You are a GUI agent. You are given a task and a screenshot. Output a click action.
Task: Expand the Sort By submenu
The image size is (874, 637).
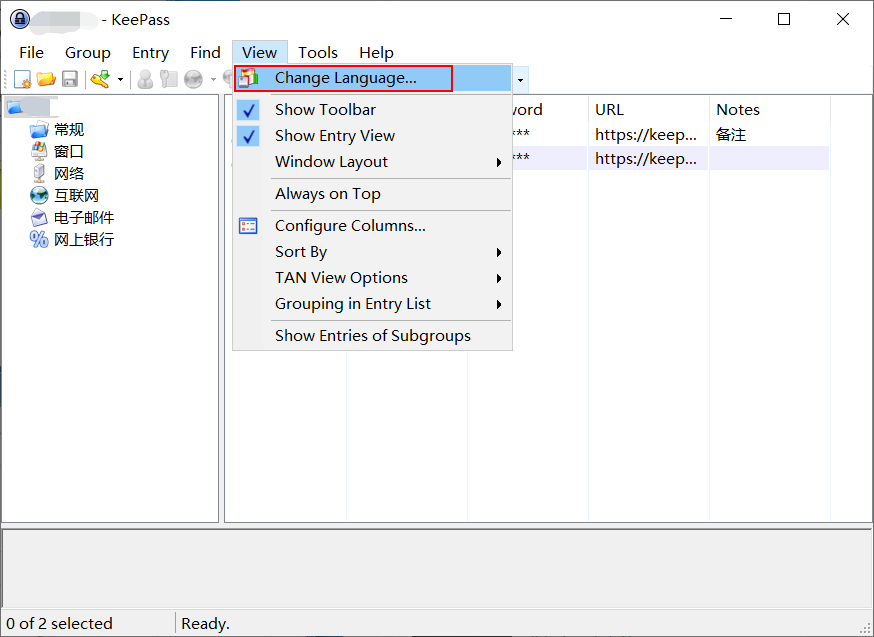pyautogui.click(x=372, y=252)
